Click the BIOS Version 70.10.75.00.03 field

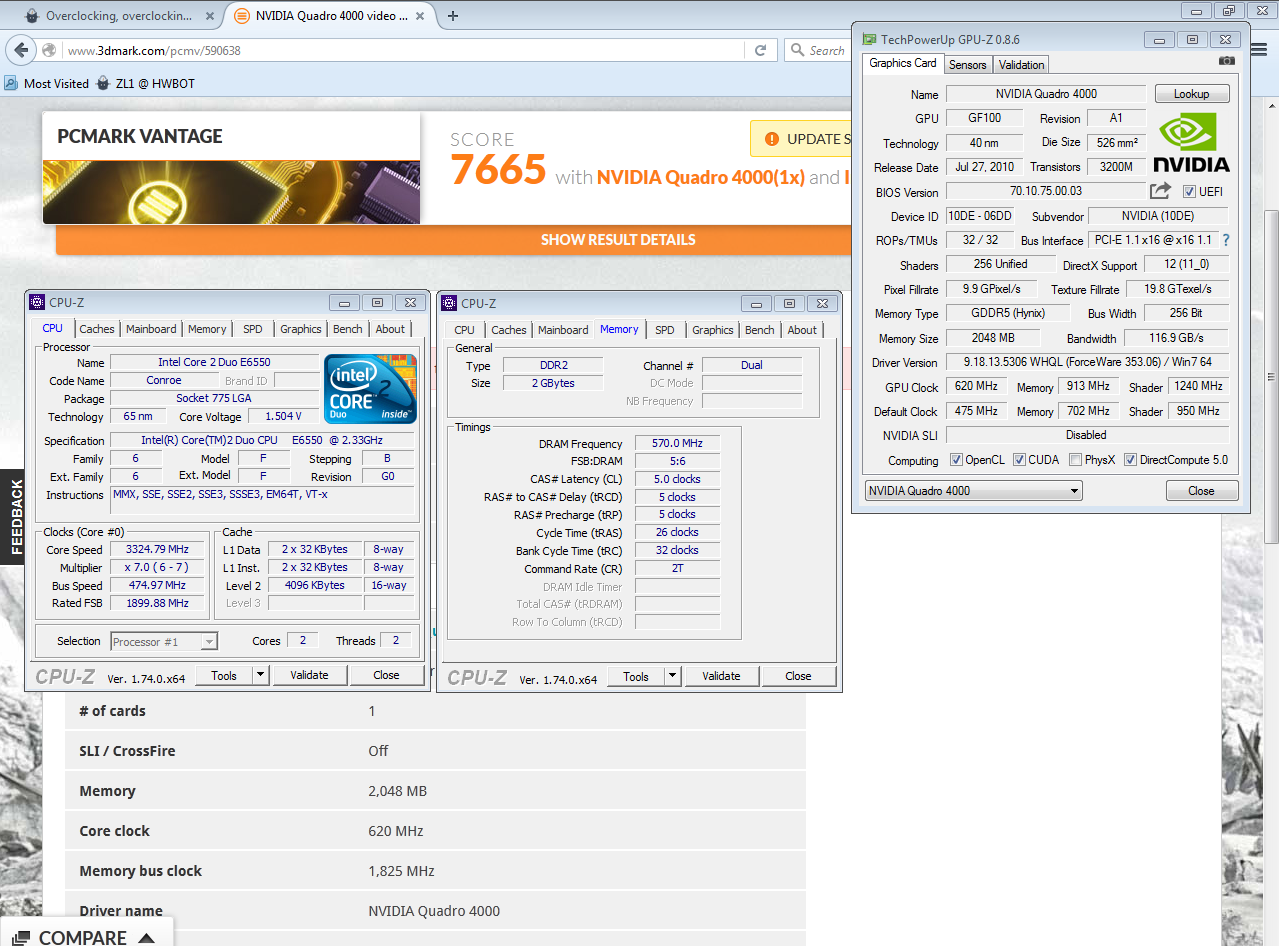pyautogui.click(x=1046, y=191)
